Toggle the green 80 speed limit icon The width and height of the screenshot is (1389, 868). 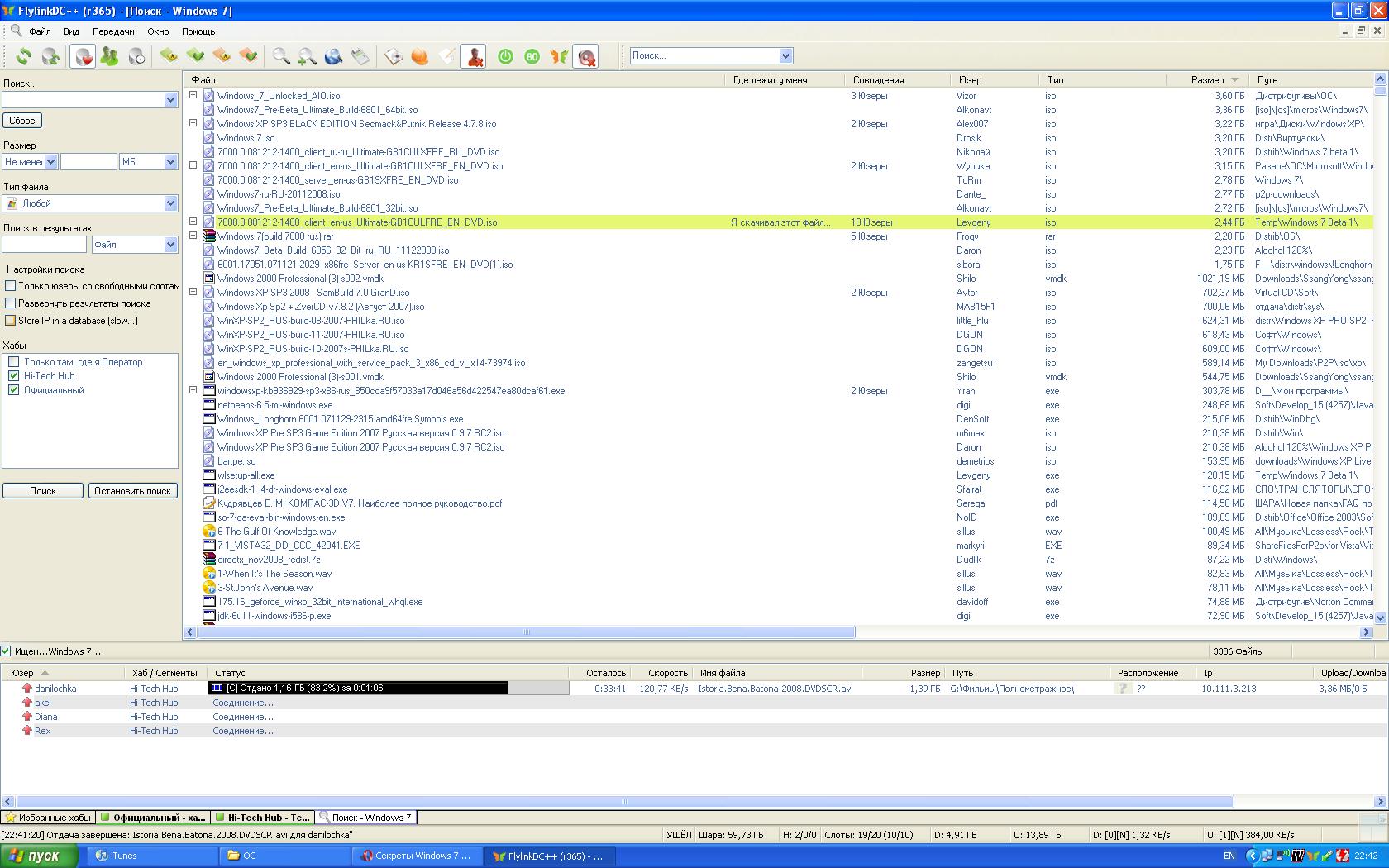coord(532,56)
